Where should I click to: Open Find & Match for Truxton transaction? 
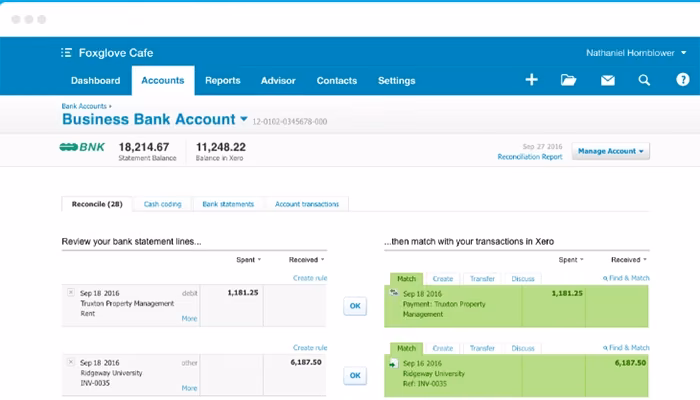[x=626, y=278]
